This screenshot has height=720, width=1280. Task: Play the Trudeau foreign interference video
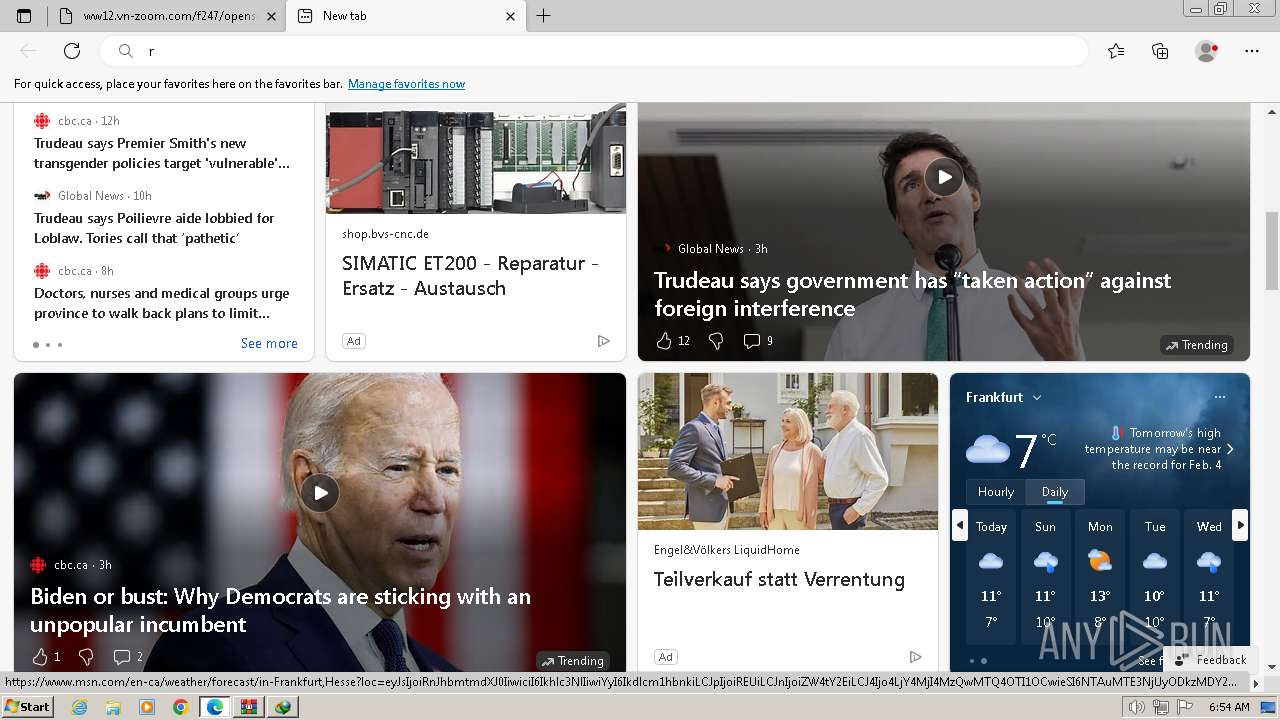pos(944,177)
